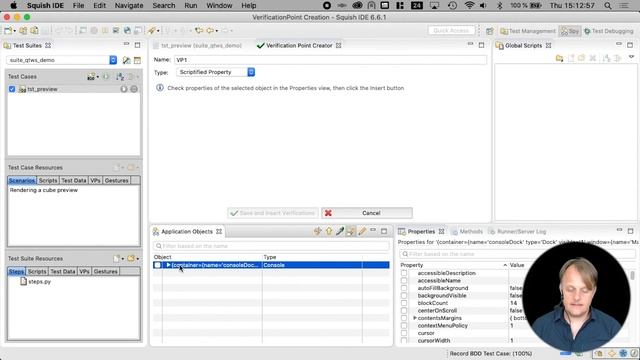Open the launch AUT dropdown arrow
The image size is (640, 360).
point(158,31)
